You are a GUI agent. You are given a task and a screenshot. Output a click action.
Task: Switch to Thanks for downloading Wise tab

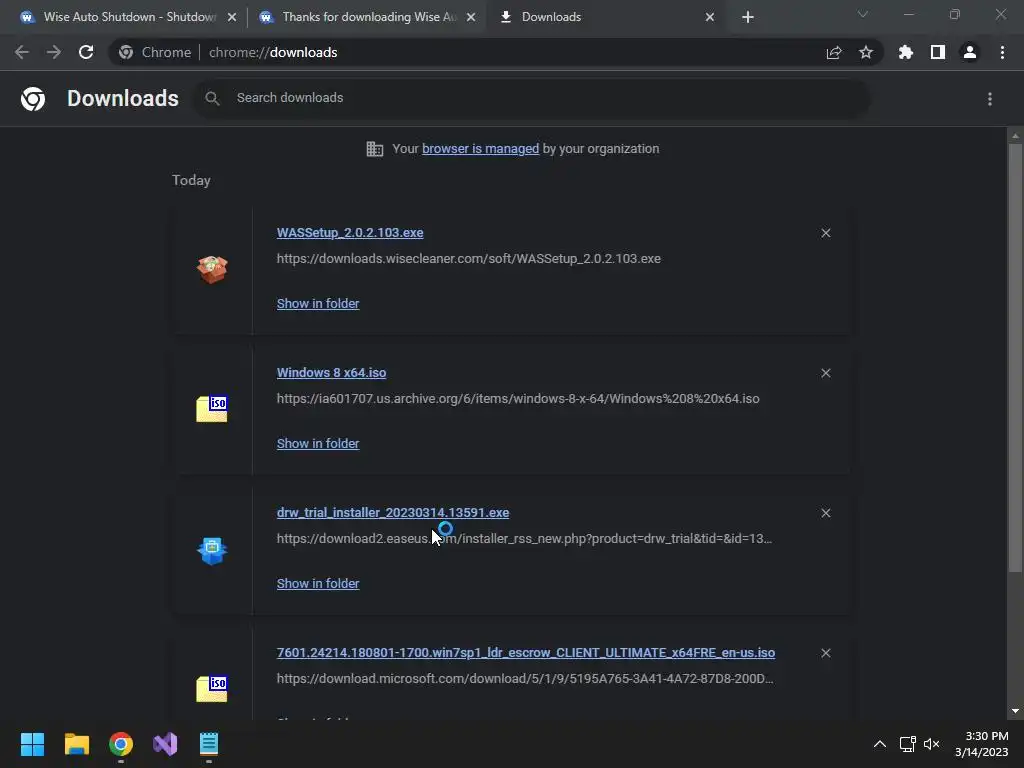pyautogui.click(x=366, y=17)
